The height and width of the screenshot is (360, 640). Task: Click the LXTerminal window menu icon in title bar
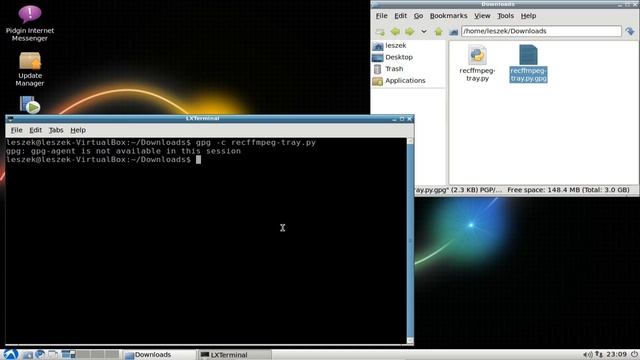click(x=10, y=119)
